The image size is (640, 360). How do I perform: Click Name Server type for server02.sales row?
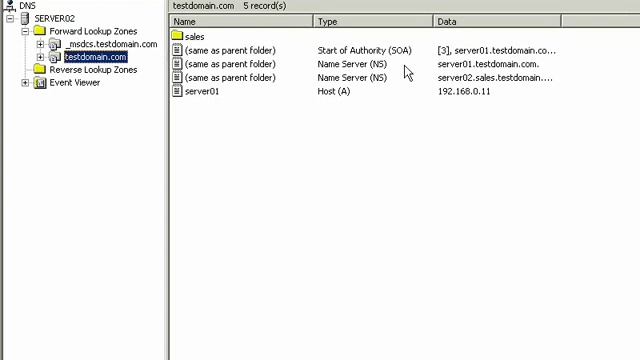pyautogui.click(x=352, y=78)
